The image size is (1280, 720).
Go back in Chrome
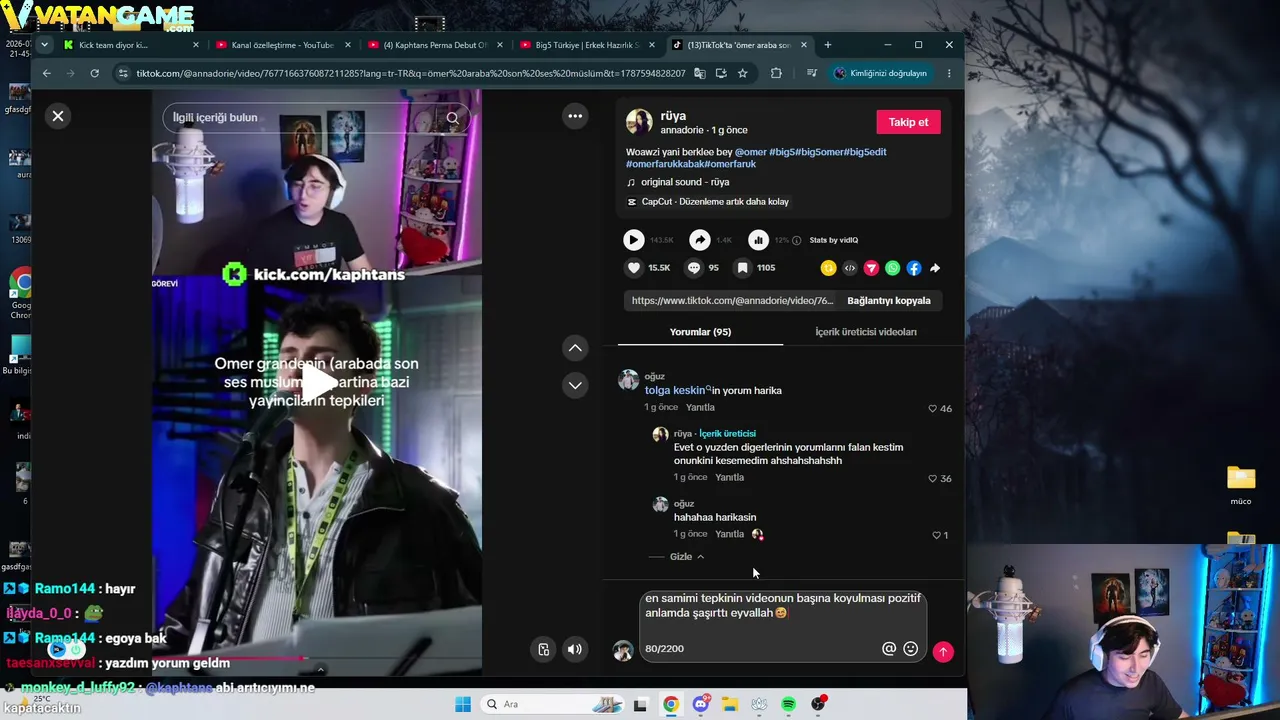[46, 73]
